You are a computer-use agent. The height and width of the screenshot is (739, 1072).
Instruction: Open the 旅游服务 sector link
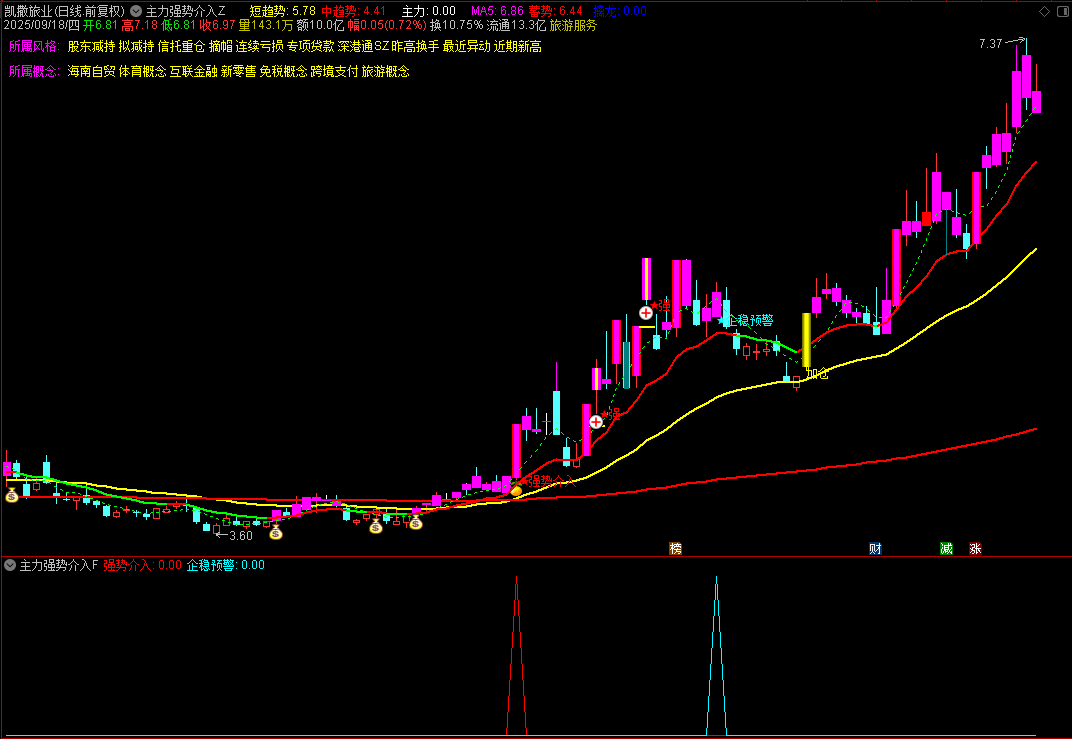(x=573, y=26)
